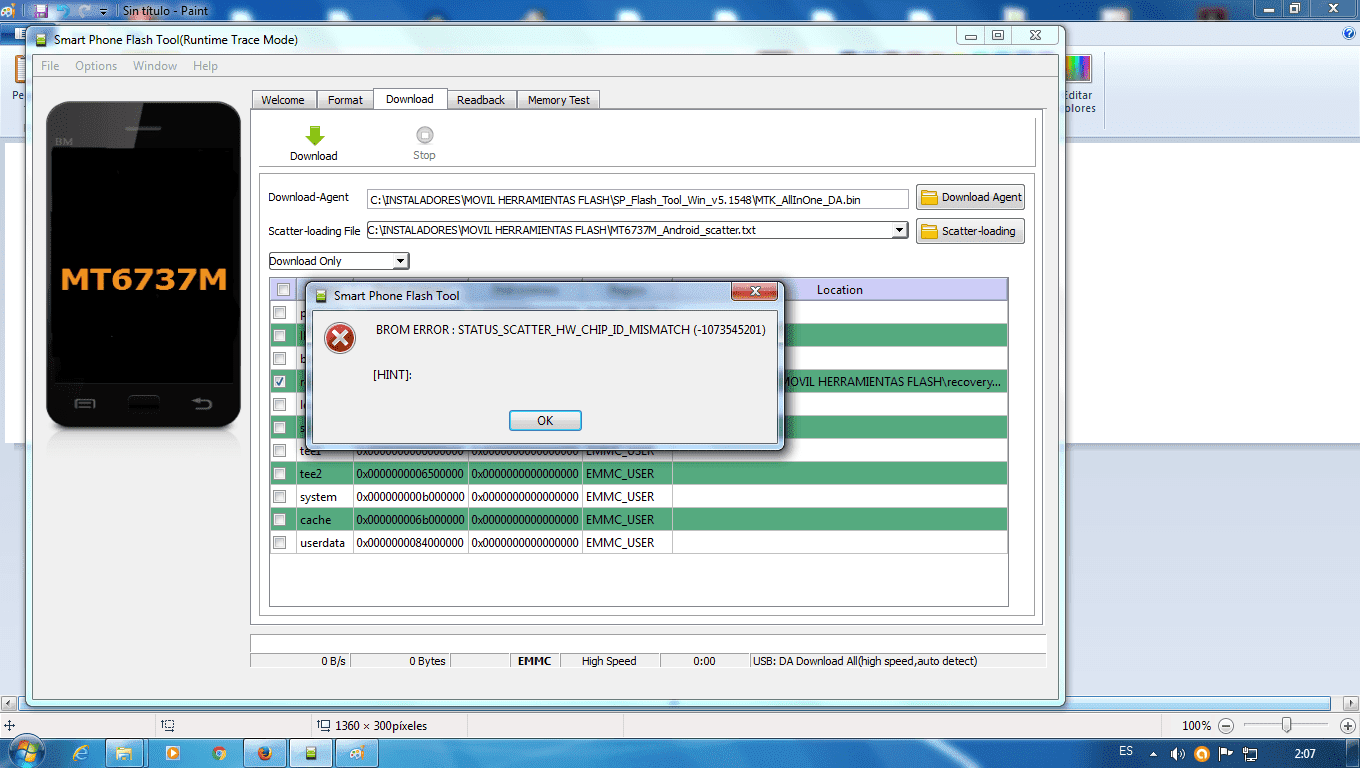Toggle the cache partition checkbox
The width and height of the screenshot is (1360, 768).
(280, 520)
